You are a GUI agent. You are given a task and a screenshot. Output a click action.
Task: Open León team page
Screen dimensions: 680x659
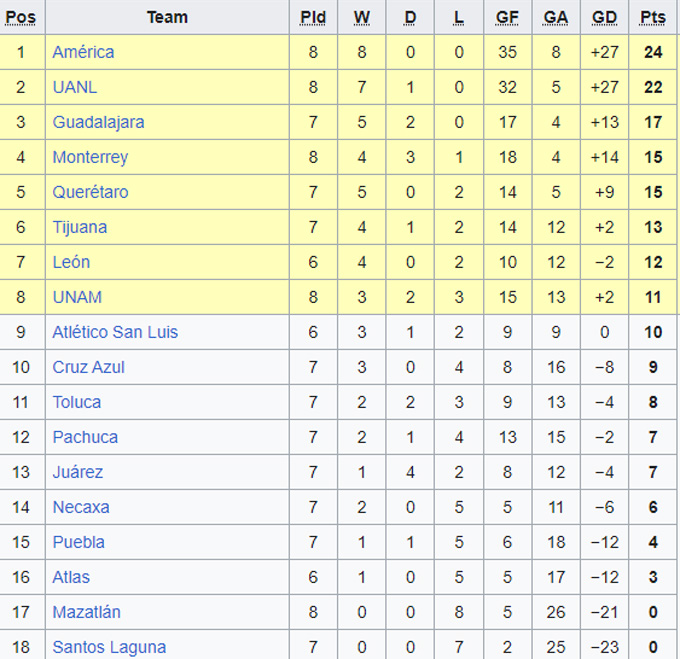pos(71,262)
